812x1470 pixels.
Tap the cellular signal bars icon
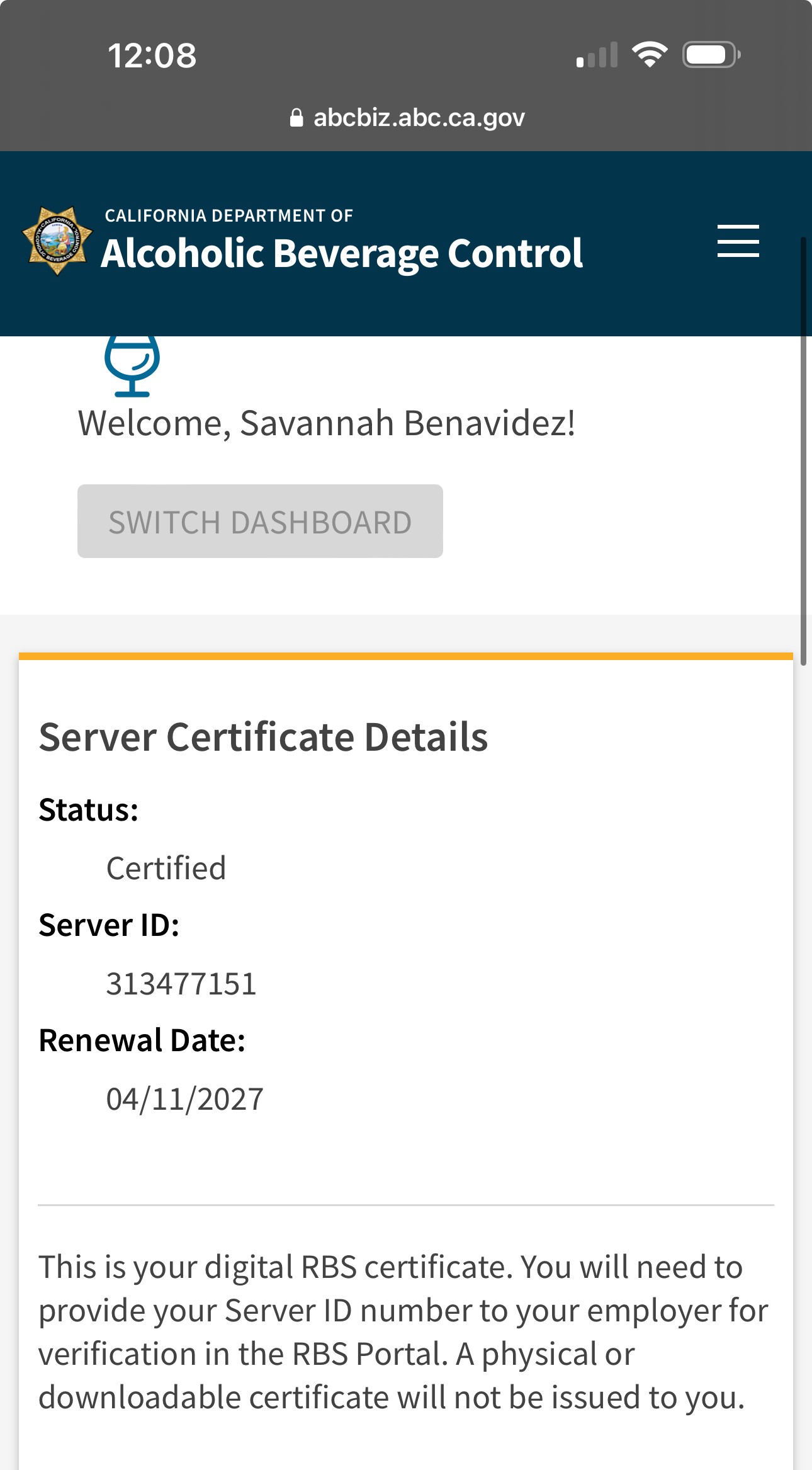pyautogui.click(x=596, y=55)
